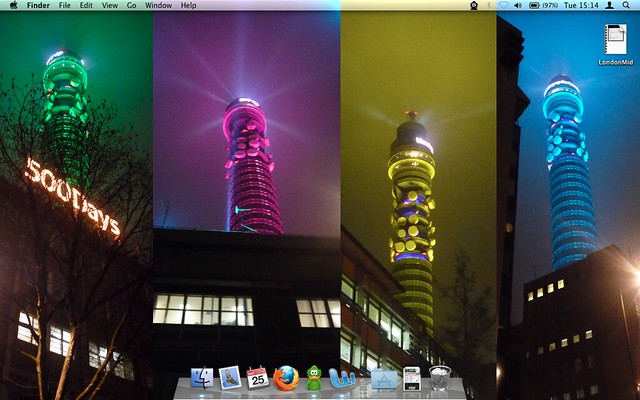Open the View menu

click(x=110, y=5)
